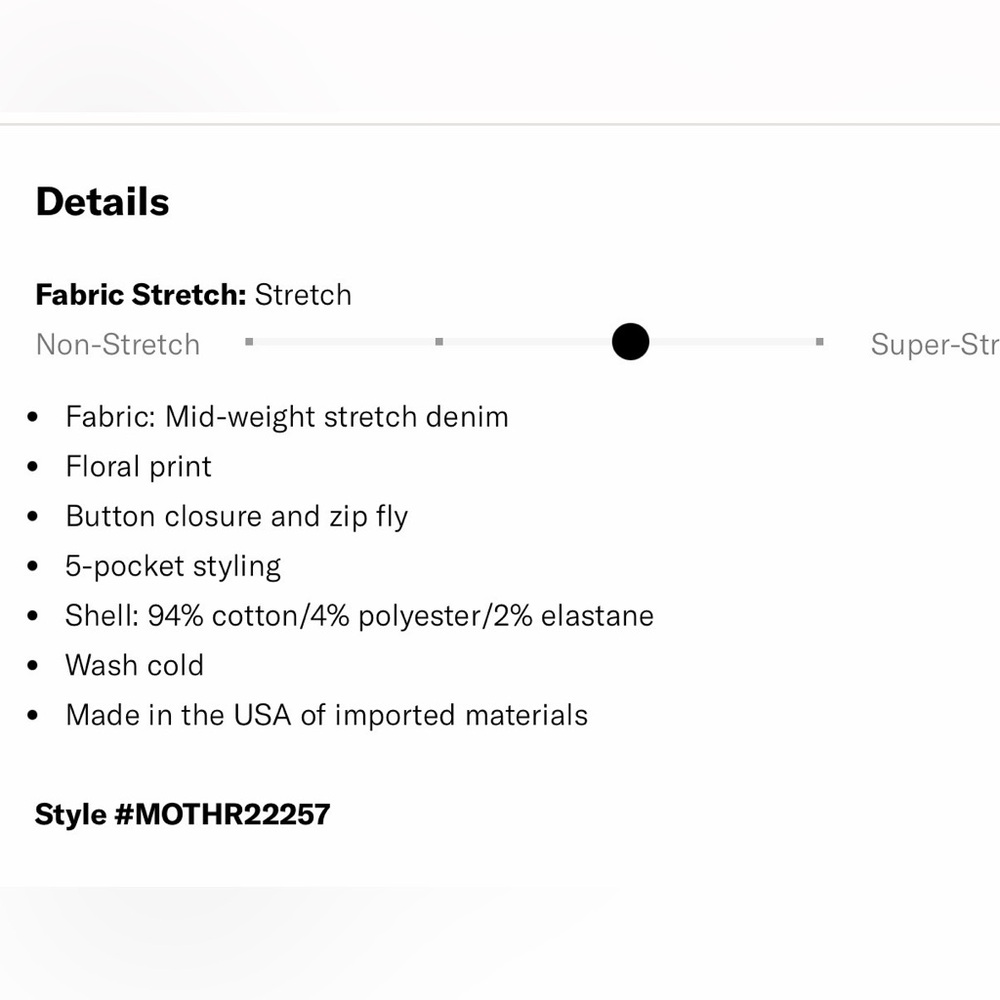The width and height of the screenshot is (1000, 1000).
Task: Click Made in the USA line
Action: [327, 716]
